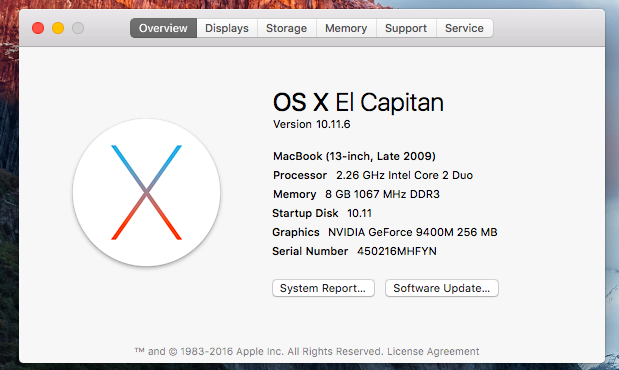Open the License Agreement link
619x370 pixels.
[433, 351]
